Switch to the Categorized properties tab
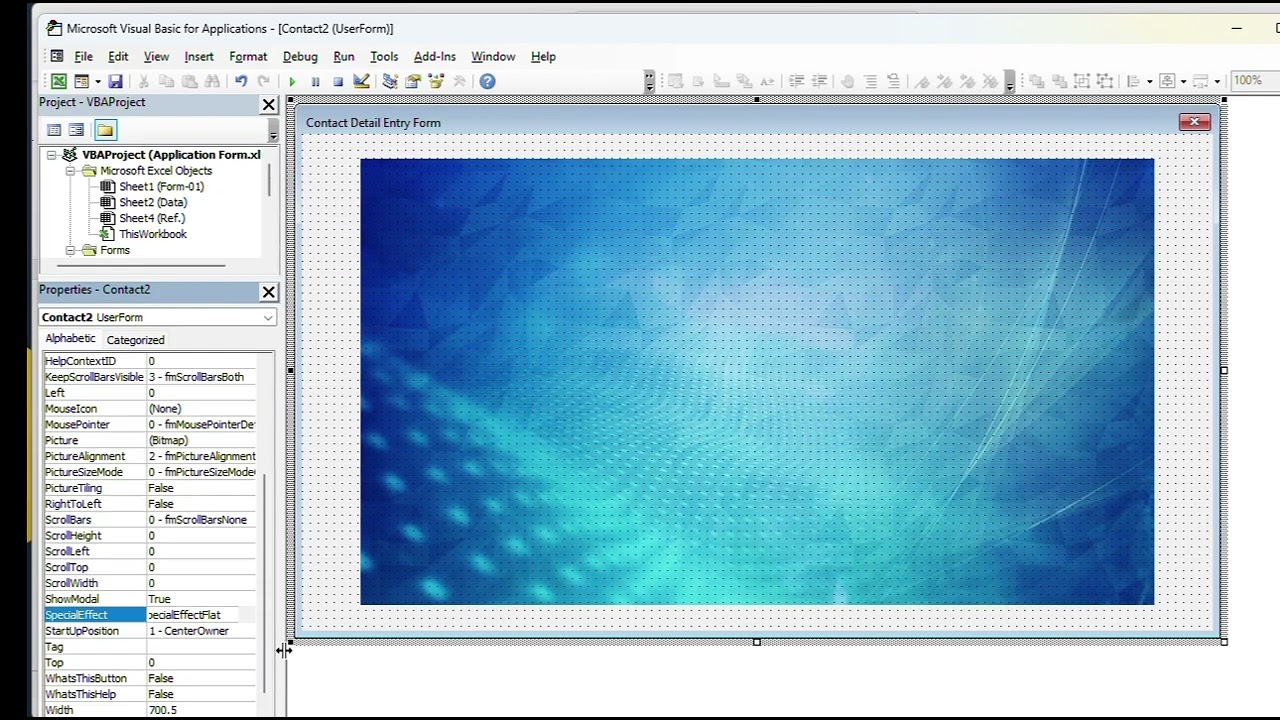The image size is (1280, 720). (x=135, y=340)
